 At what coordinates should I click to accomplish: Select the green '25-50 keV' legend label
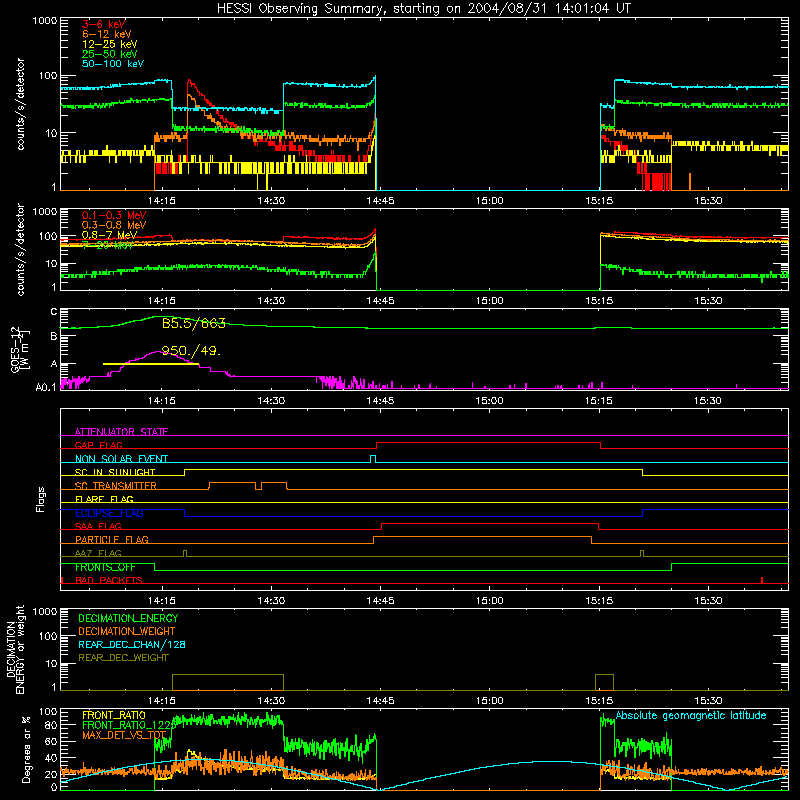tap(109, 54)
